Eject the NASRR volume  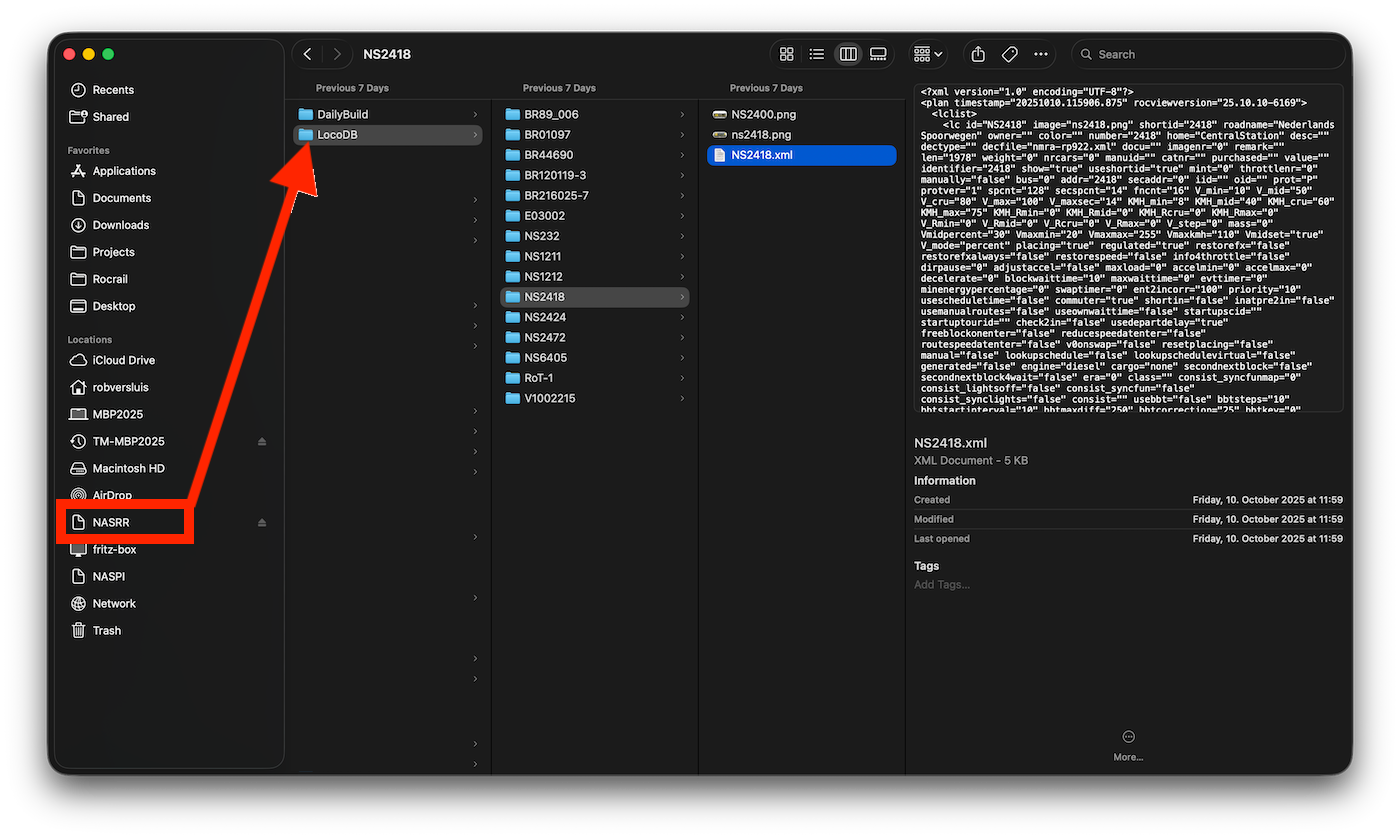click(262, 523)
